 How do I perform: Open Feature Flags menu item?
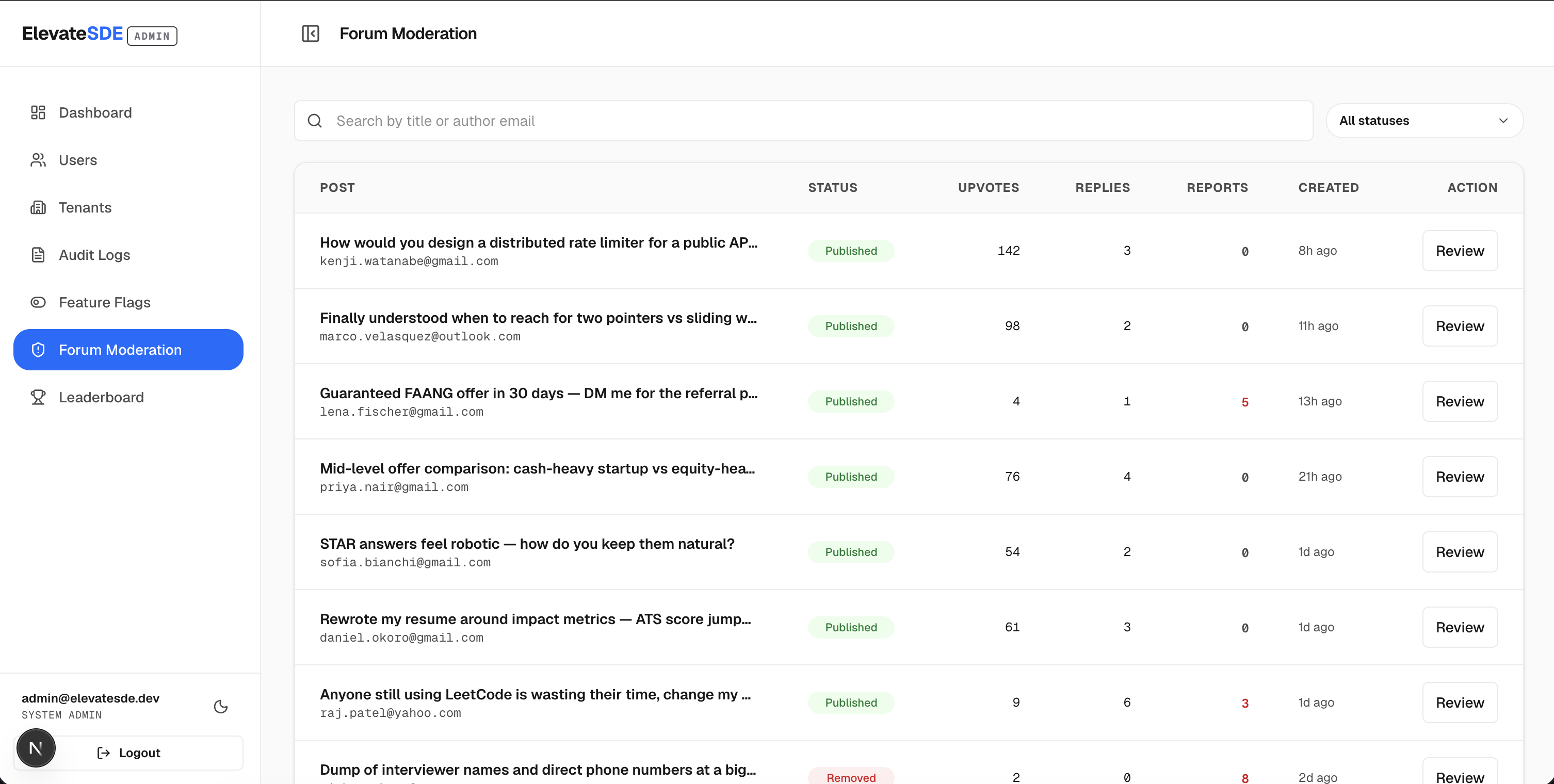128,302
